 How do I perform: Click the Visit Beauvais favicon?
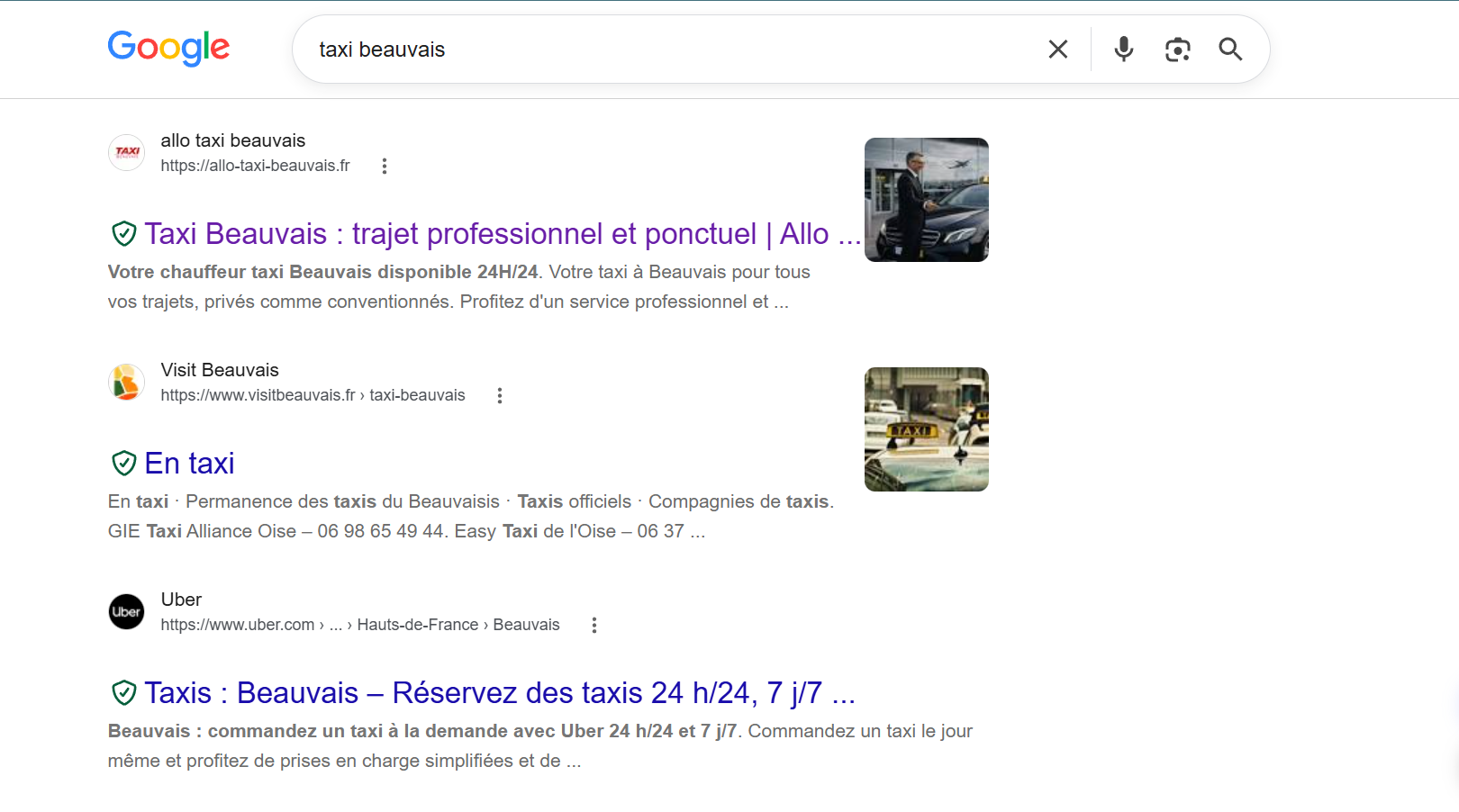[x=127, y=383]
